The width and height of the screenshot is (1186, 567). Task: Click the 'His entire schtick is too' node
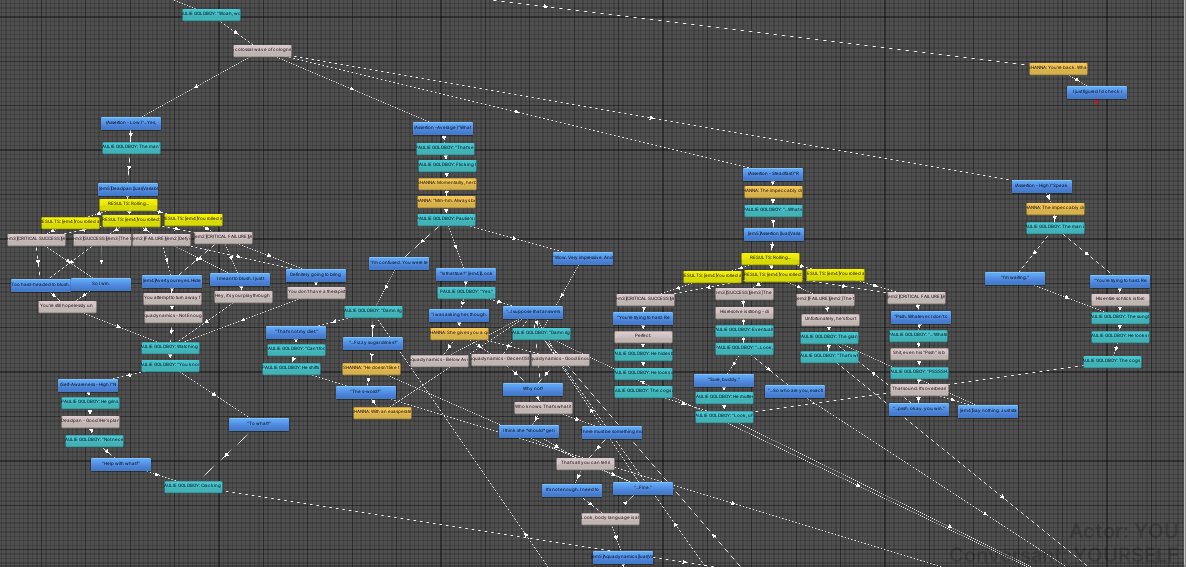pyautogui.click(x=1120, y=300)
